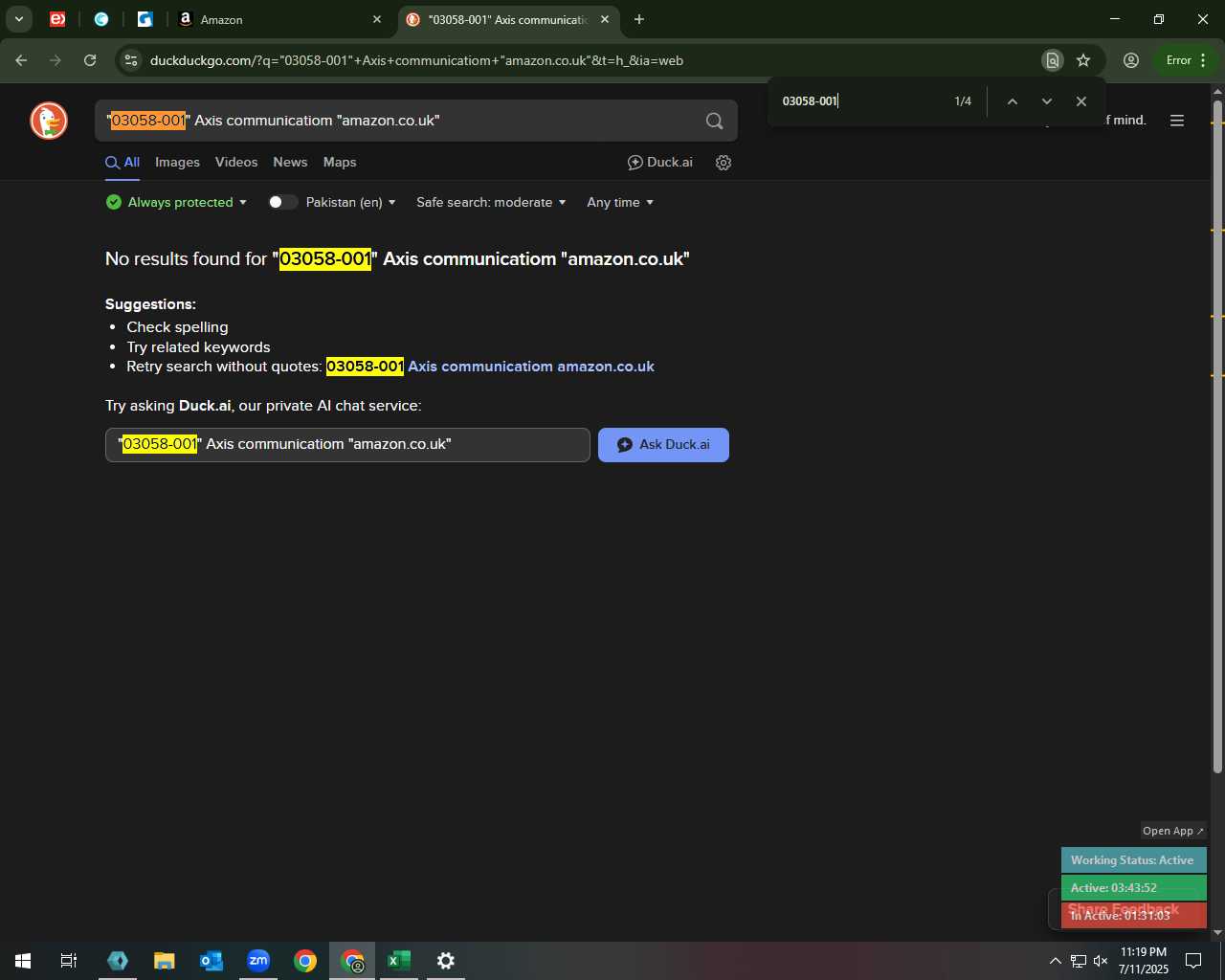Switch to first pinned red tab
1225x980 pixels.
point(57,19)
